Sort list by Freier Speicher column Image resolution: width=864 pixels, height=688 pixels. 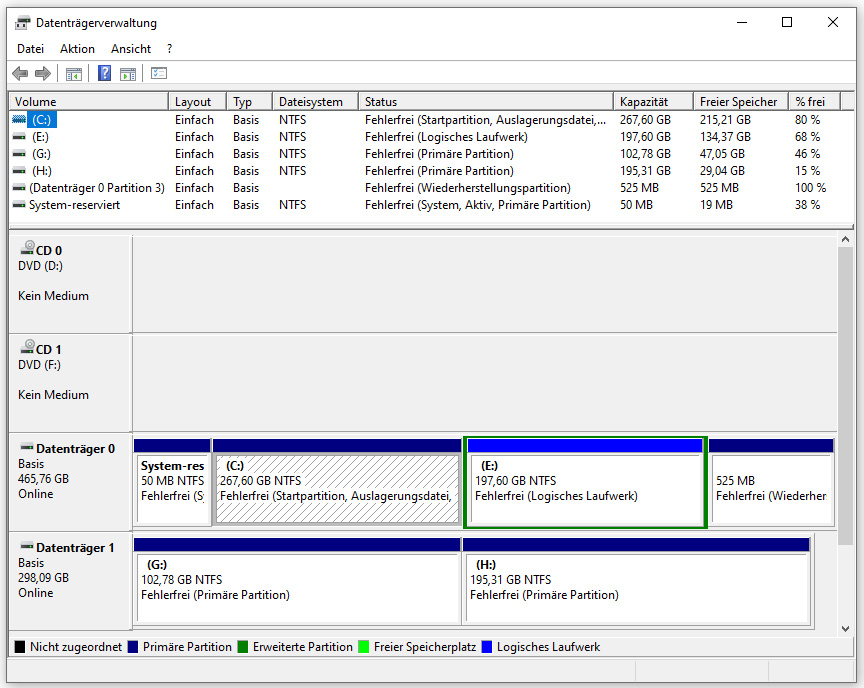739,102
